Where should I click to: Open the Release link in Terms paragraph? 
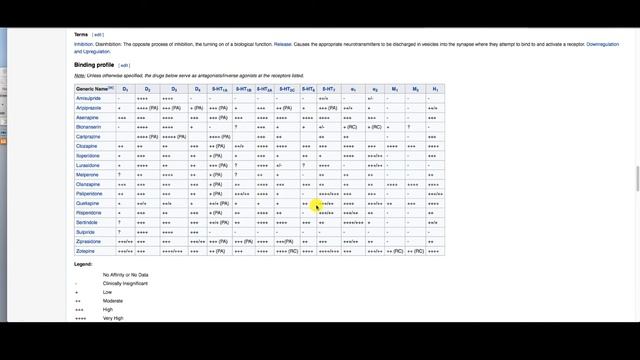[282, 44]
